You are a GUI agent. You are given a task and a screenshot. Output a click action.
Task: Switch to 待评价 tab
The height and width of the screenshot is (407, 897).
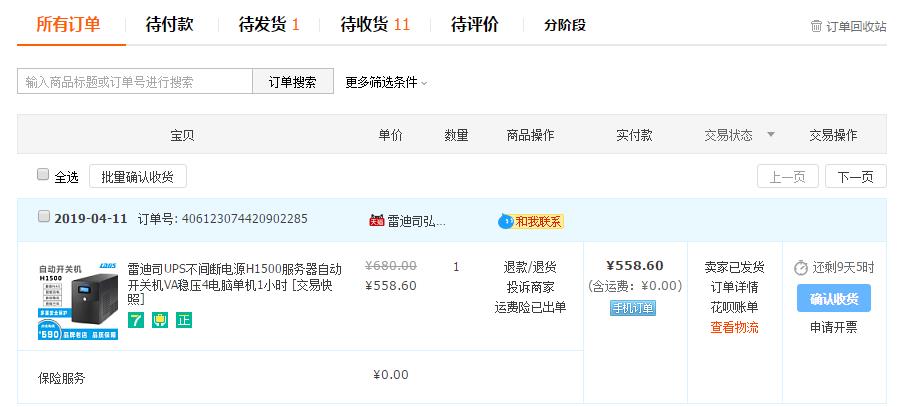click(x=475, y=25)
